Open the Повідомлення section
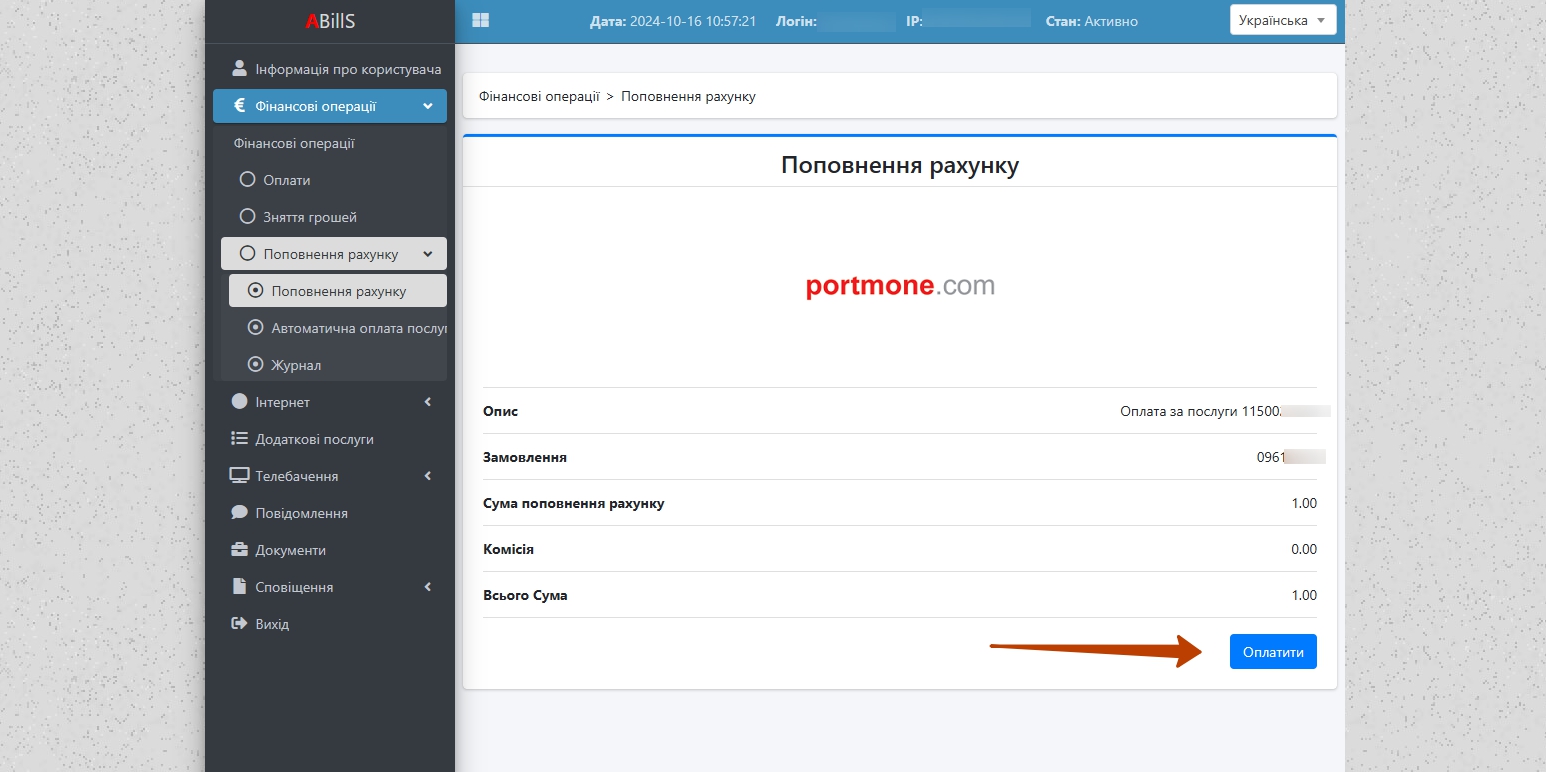 click(x=330, y=513)
